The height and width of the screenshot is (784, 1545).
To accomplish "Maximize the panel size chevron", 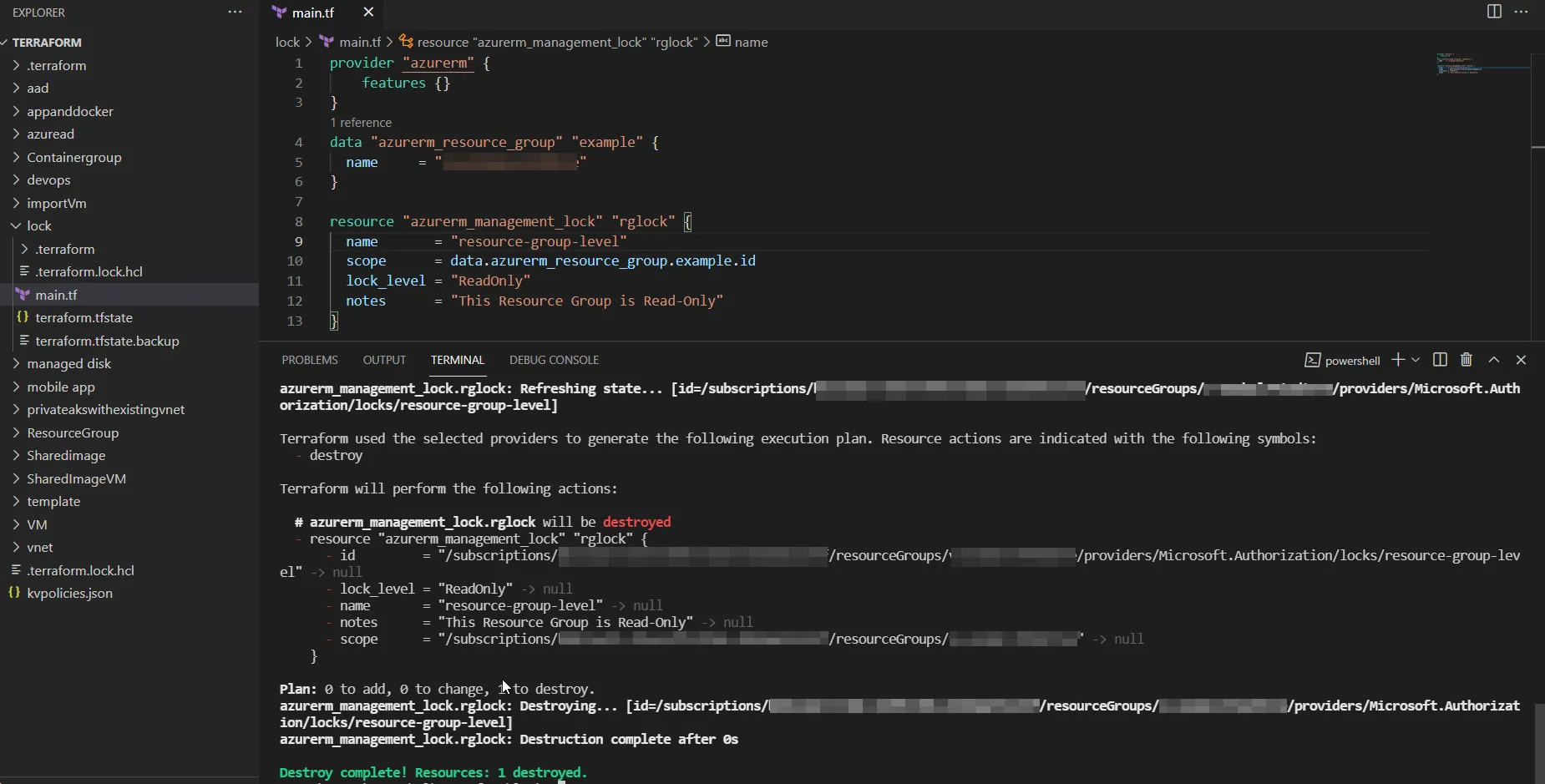I will click(1494, 360).
